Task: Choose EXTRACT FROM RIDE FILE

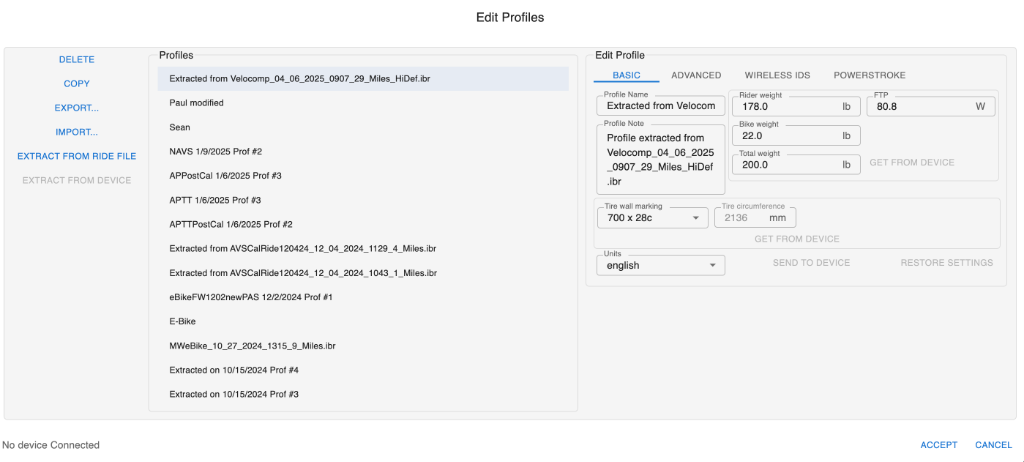Action: tap(76, 156)
